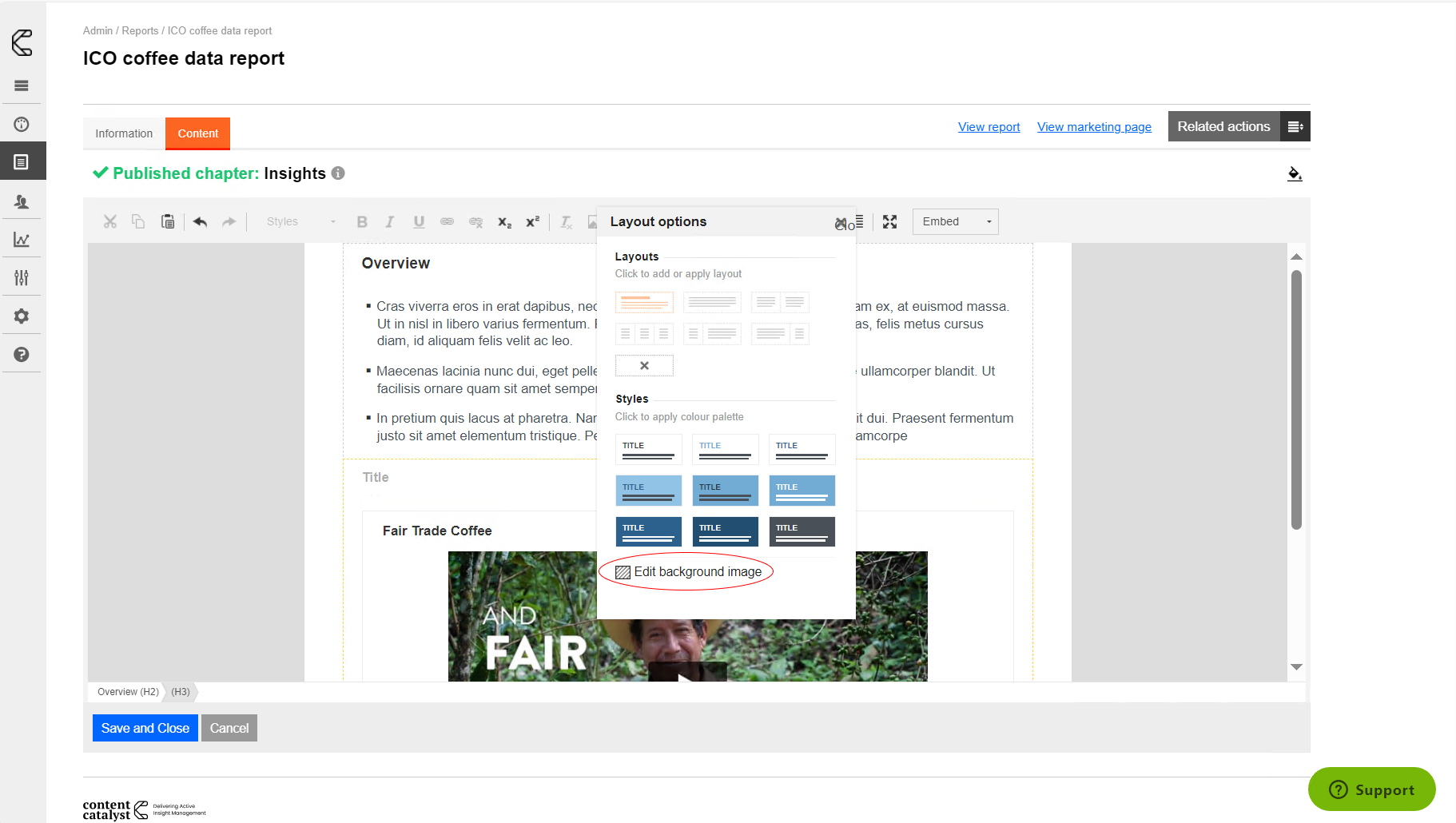Choose the three-column layout option

644,333
